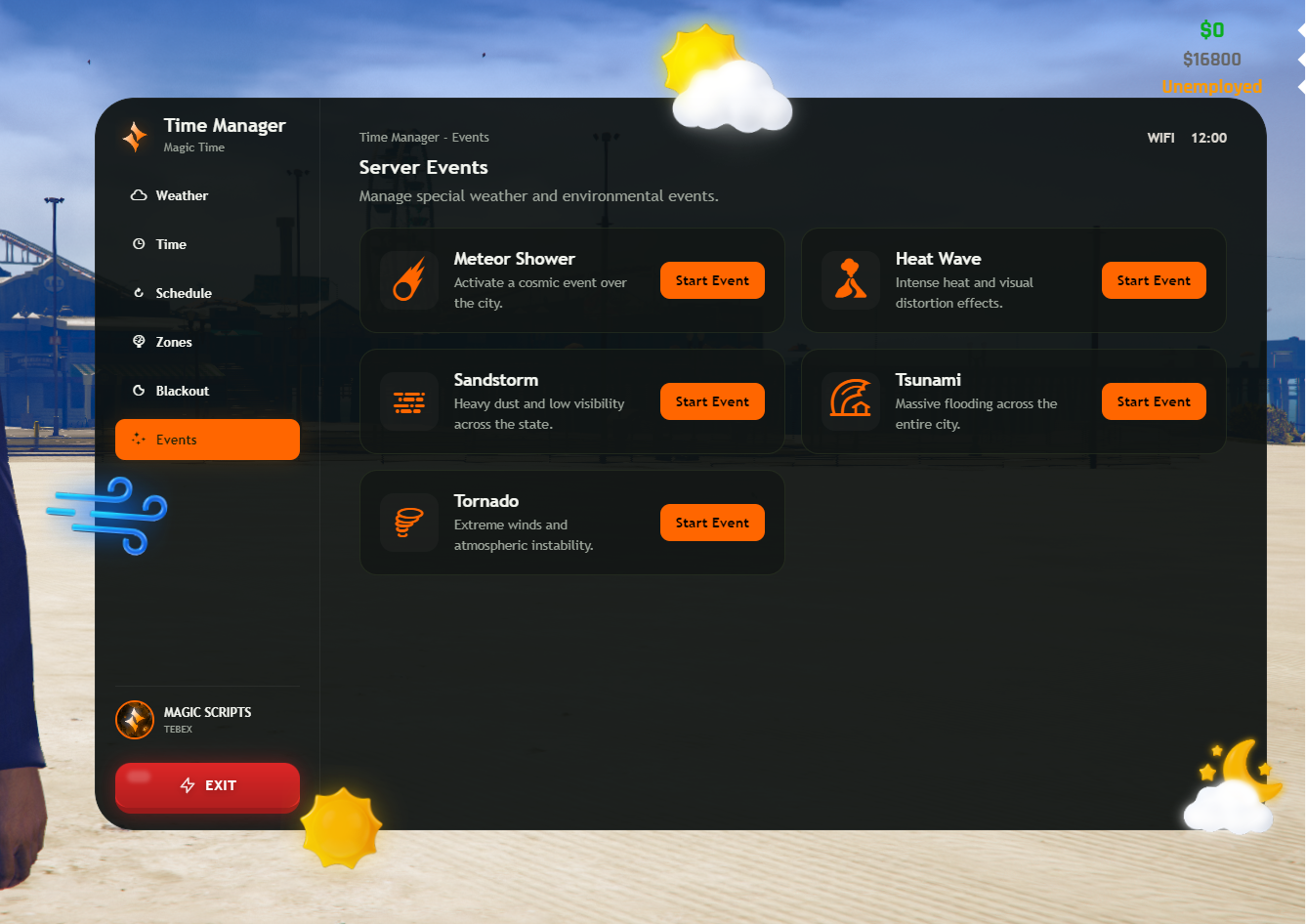Click the Unemployed job label

click(x=1211, y=87)
